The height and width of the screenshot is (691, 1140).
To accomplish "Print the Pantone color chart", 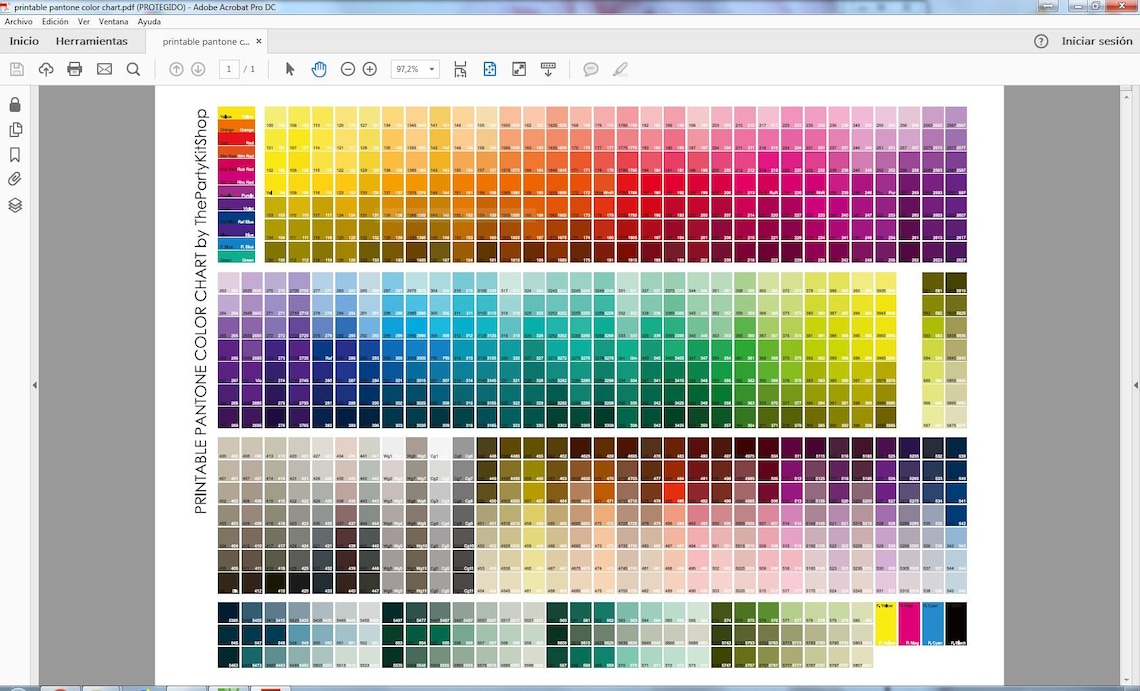I will [75, 69].
